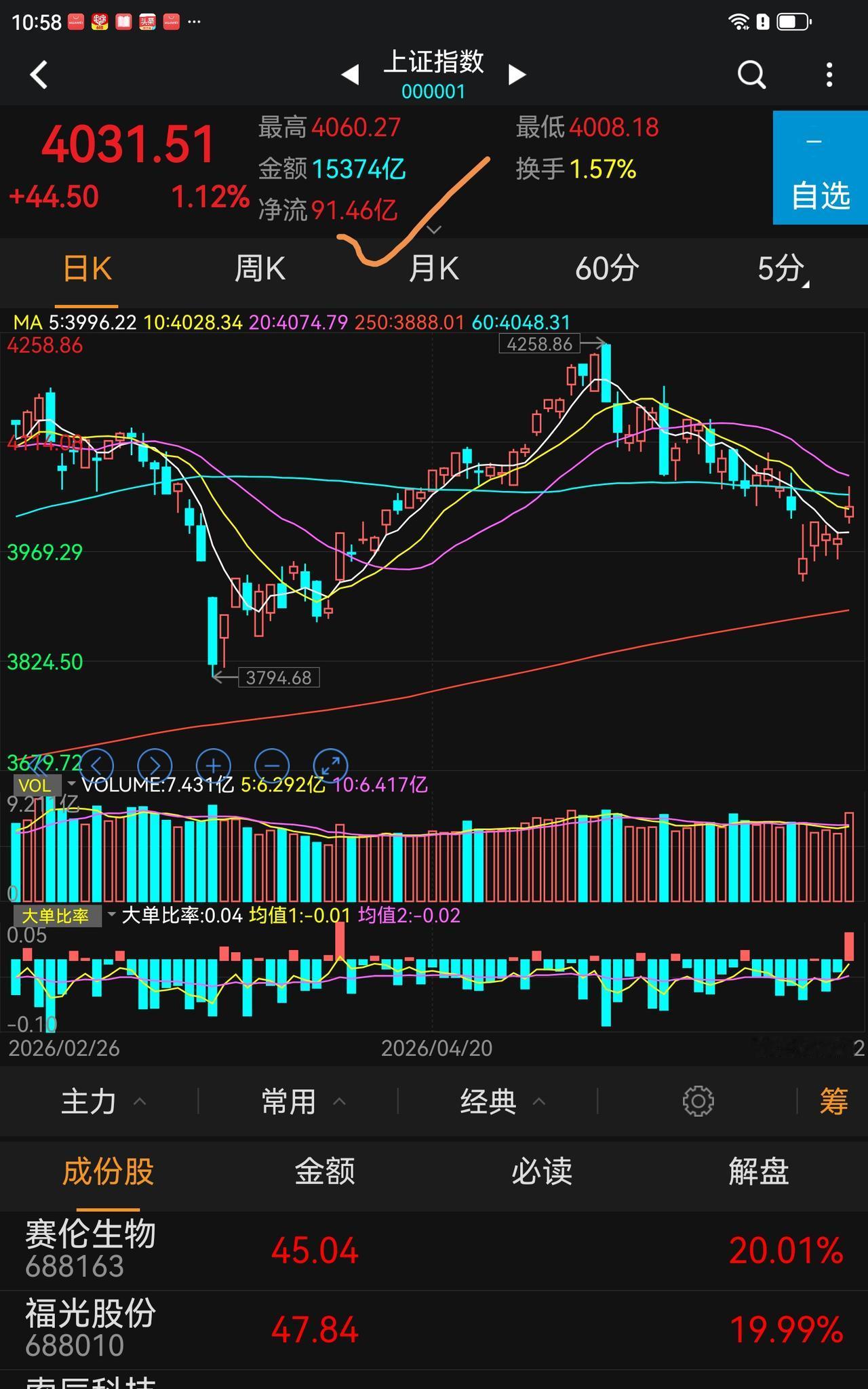Tap the WiFi status icon

[738, 22]
